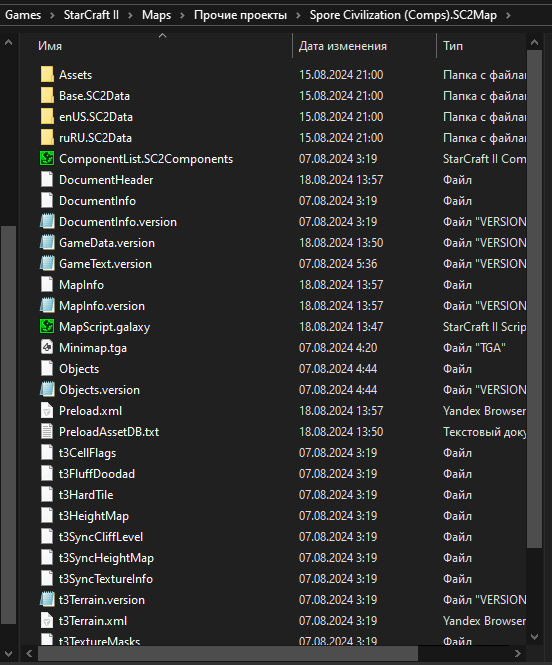
Task: Click the navigation pane scroll-up arrow
Action: (8, 42)
